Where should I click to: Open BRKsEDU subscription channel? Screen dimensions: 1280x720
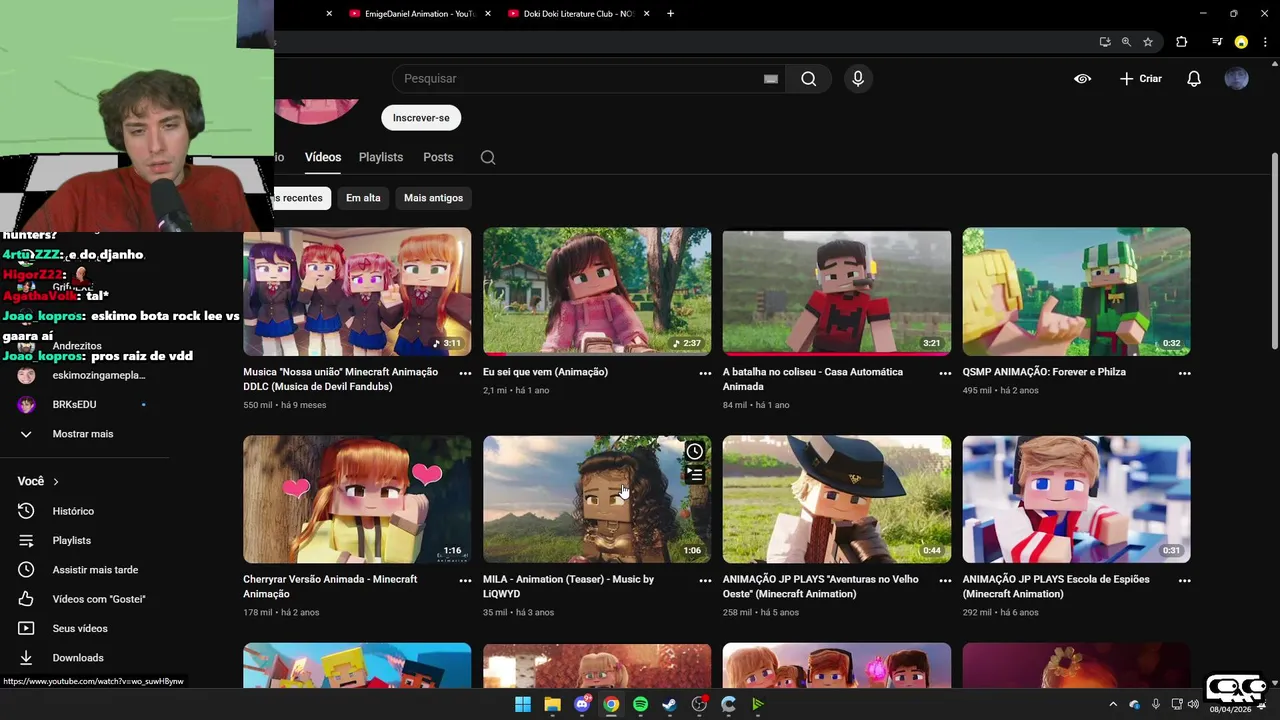74,405
